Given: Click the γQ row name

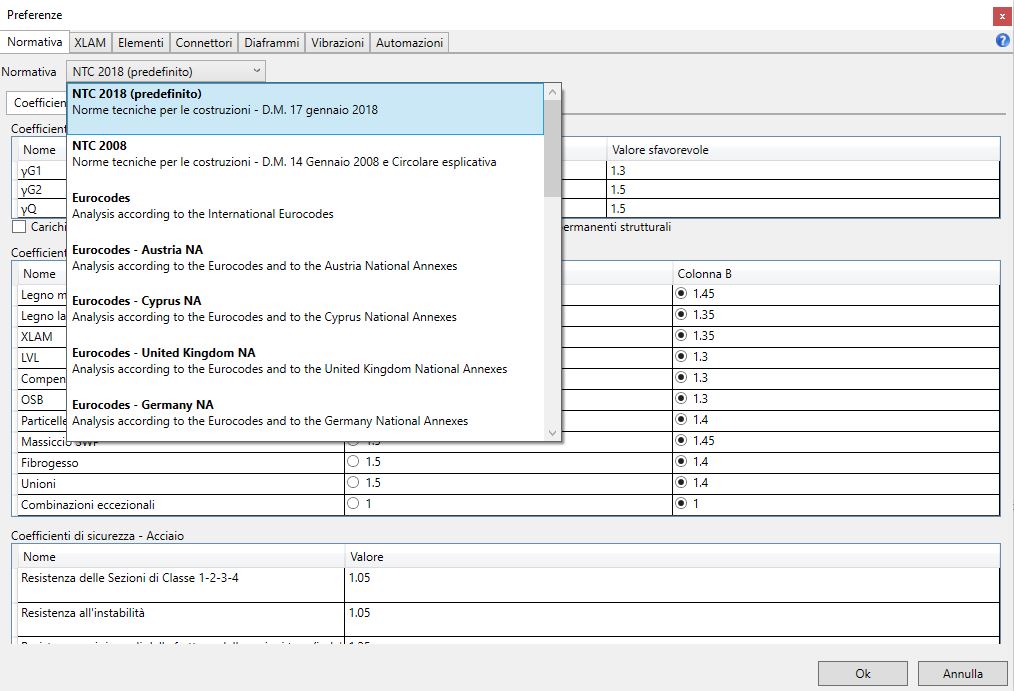Looking at the screenshot, I should [x=29, y=208].
